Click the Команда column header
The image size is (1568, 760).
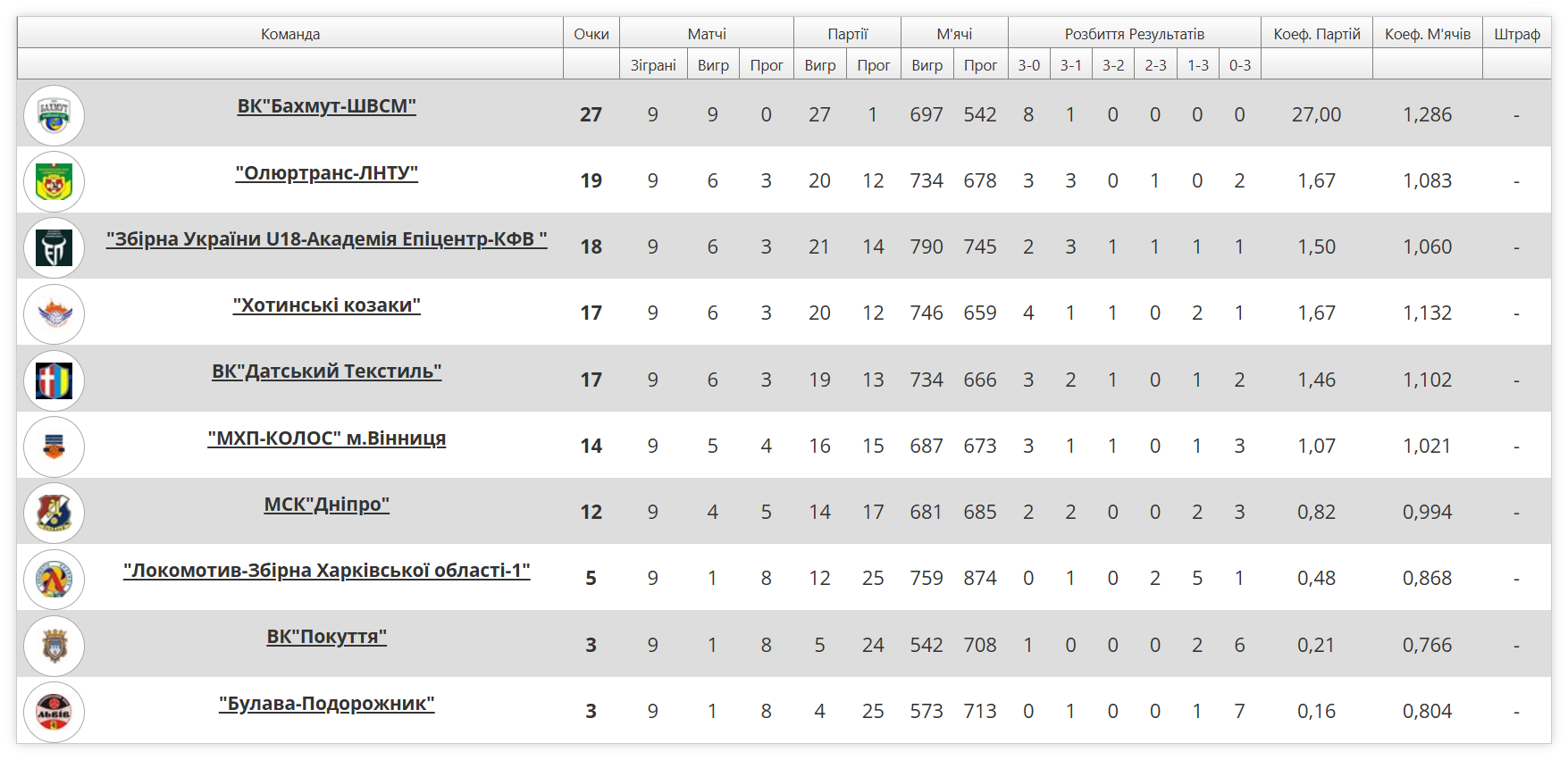point(290,34)
